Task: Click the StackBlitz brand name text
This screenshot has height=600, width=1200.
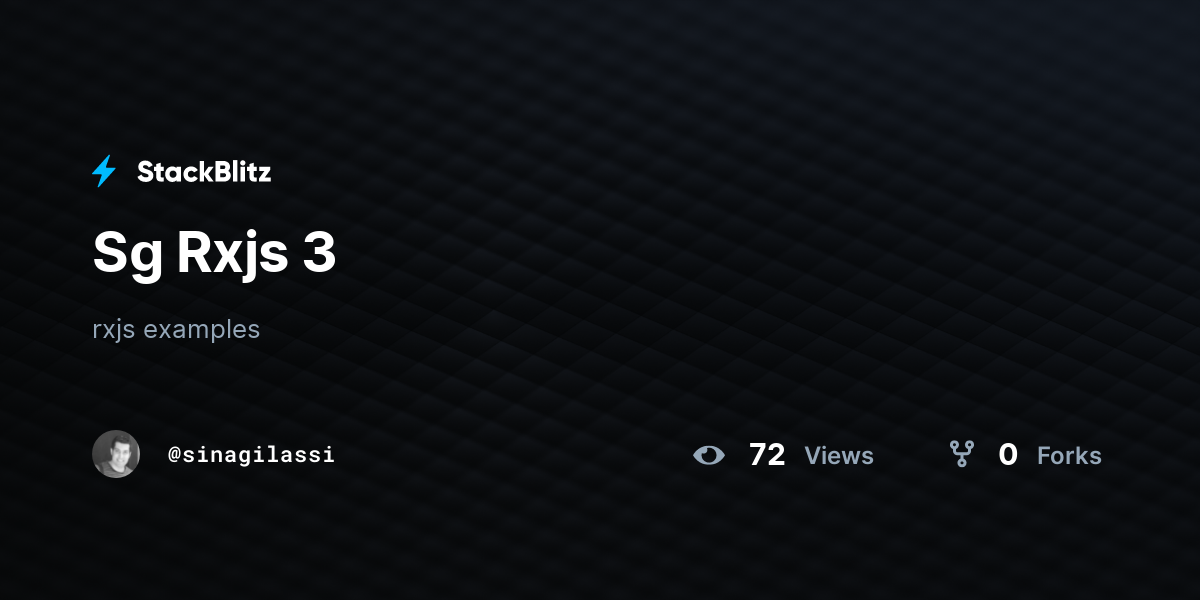Action: (x=204, y=172)
